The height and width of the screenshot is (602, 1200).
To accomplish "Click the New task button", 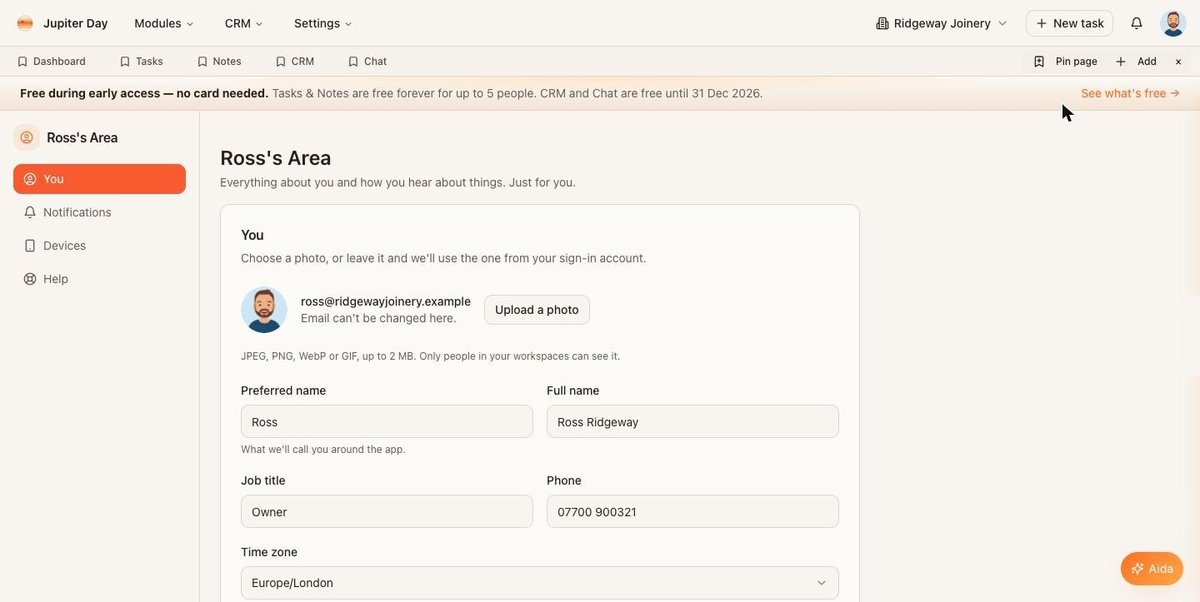I will [1069, 23].
